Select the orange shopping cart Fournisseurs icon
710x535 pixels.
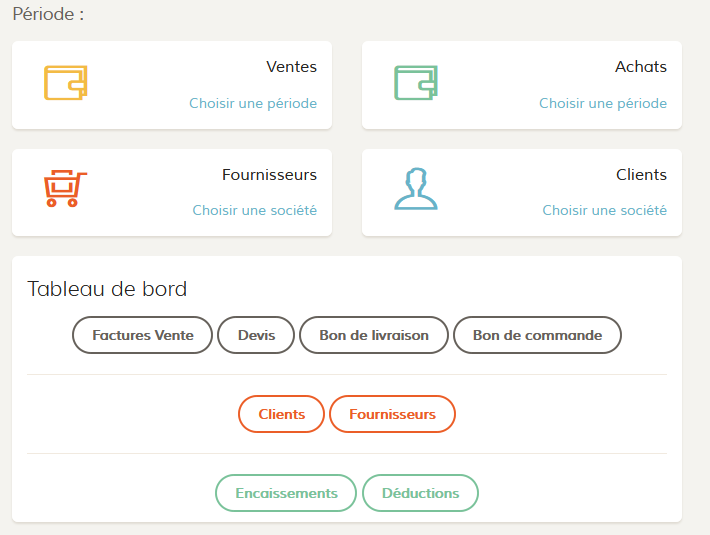65,189
